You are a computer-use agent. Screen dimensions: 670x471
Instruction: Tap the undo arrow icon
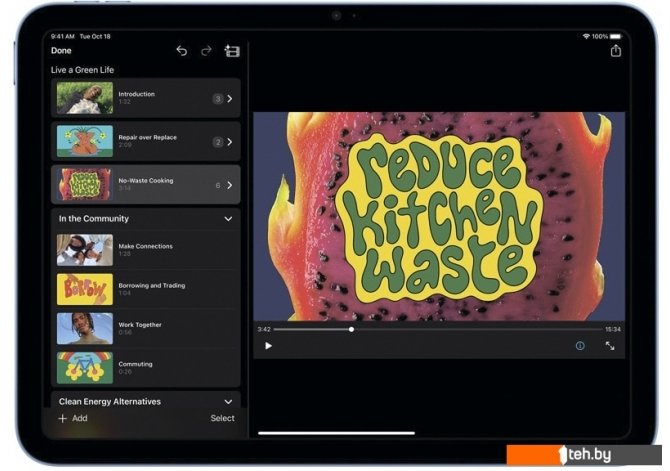[182, 51]
